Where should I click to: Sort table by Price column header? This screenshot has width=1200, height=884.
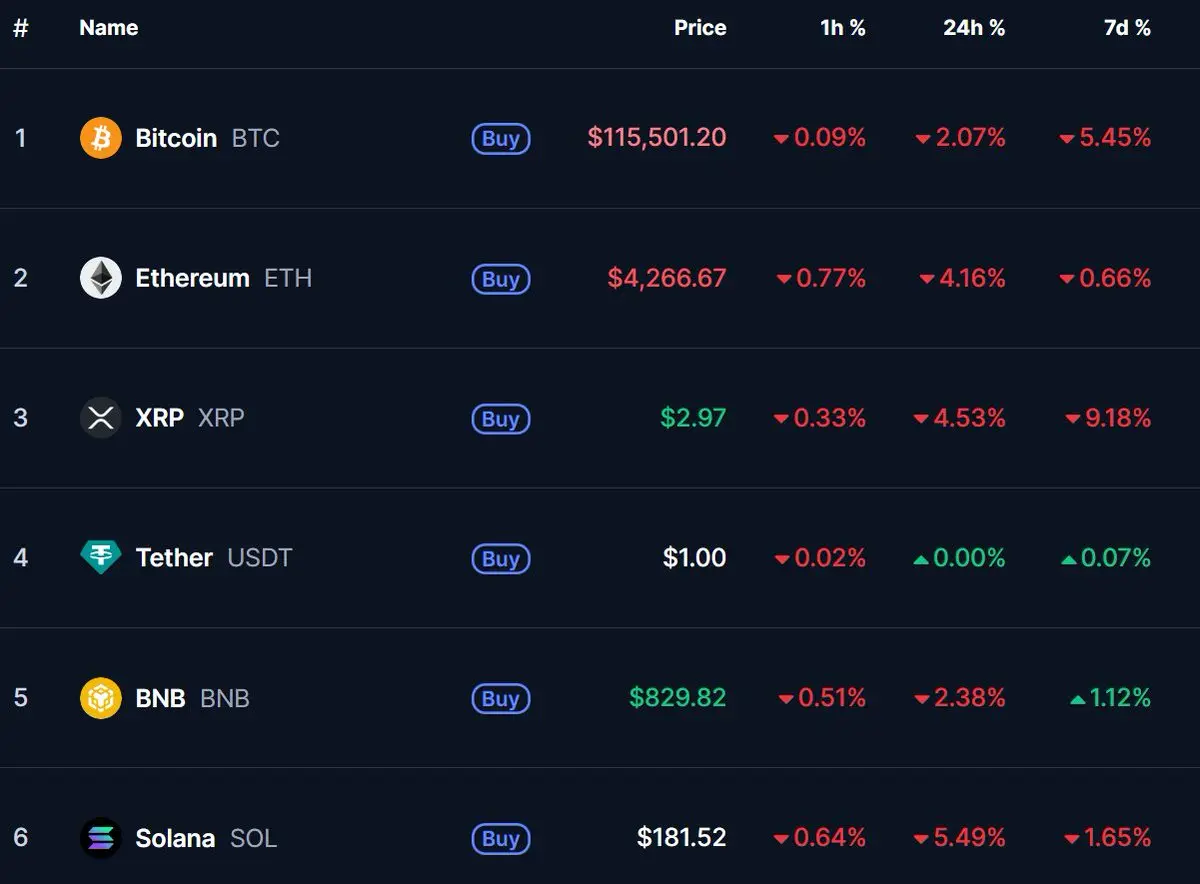pos(699,28)
